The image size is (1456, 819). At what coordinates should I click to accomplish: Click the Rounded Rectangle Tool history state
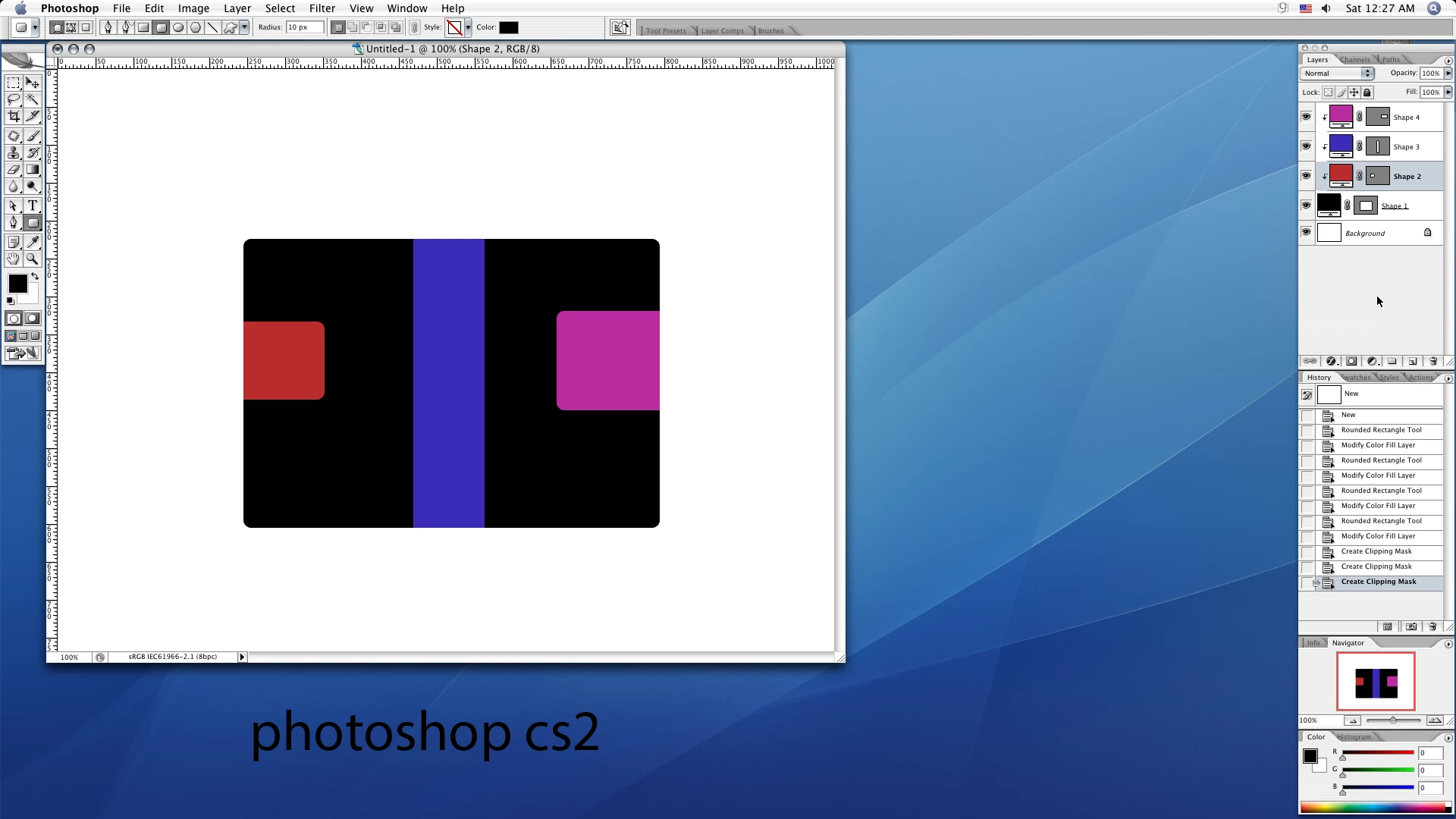click(x=1381, y=430)
